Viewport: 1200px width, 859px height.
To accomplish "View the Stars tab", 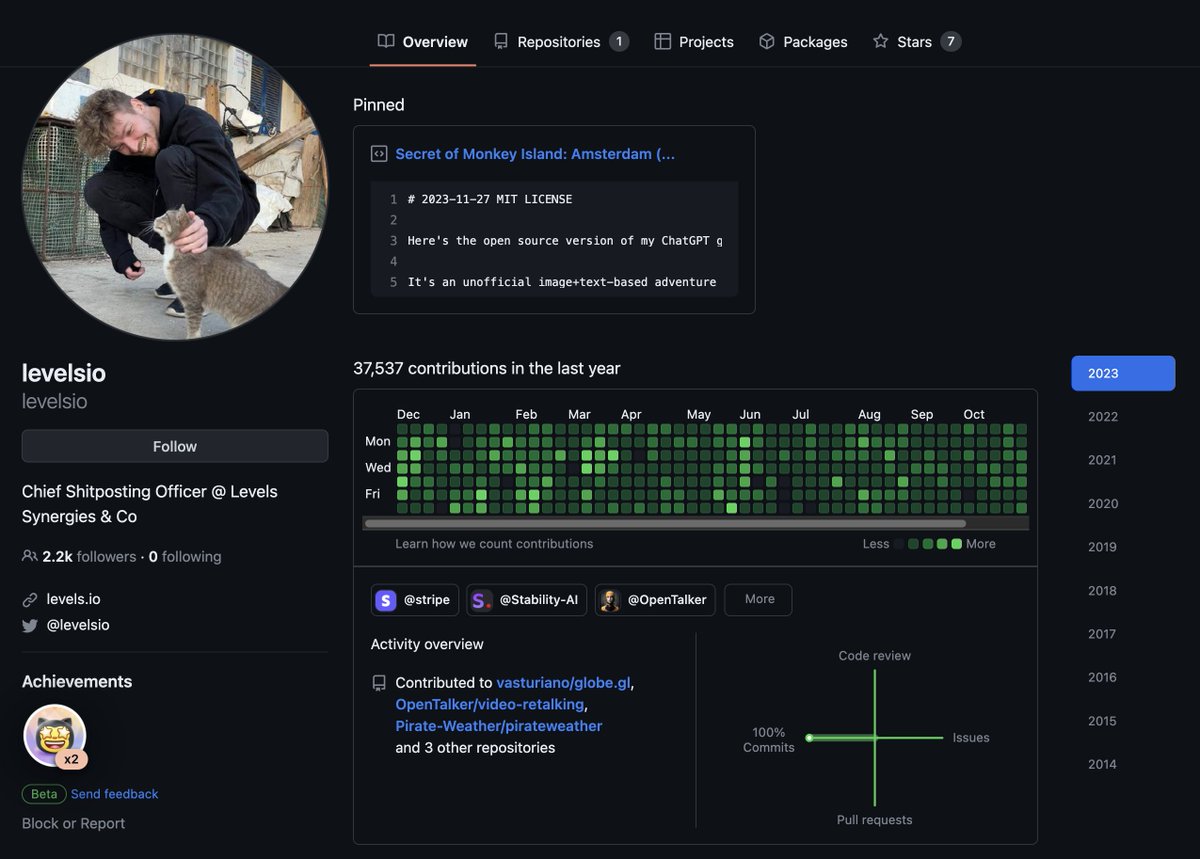I will click(x=916, y=42).
